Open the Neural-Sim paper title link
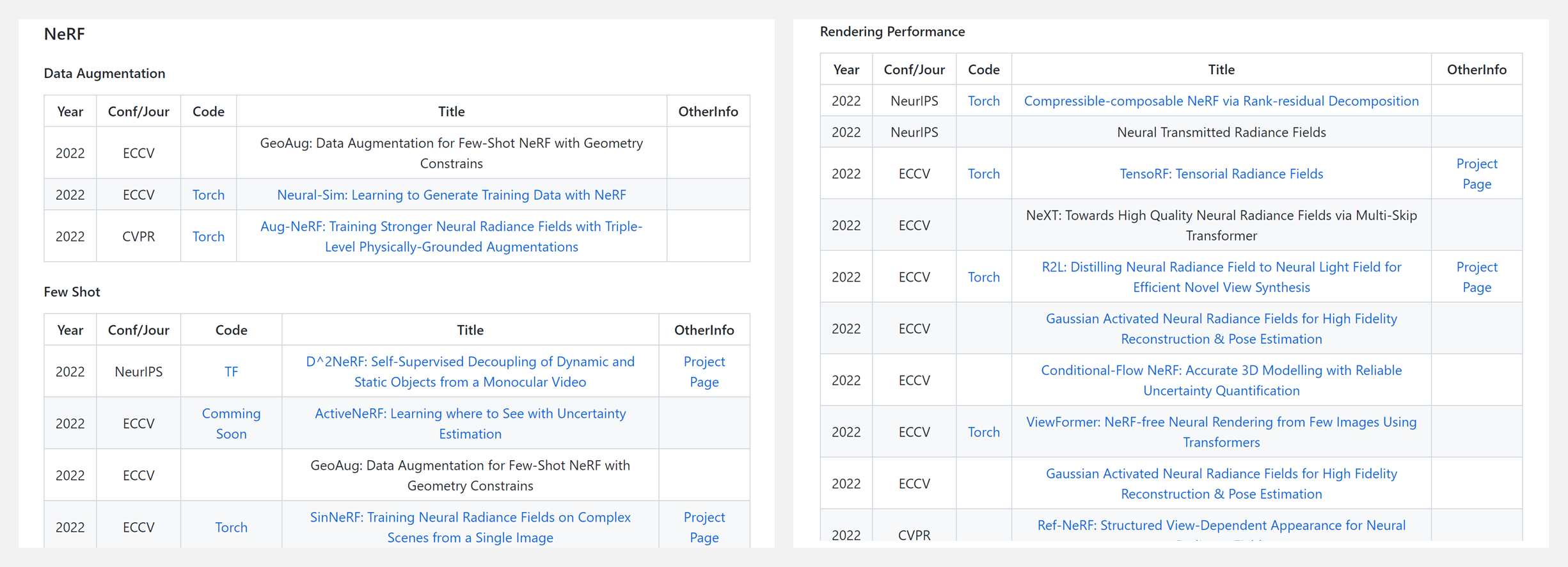Screen dimensions: 1568x567 coord(451,195)
